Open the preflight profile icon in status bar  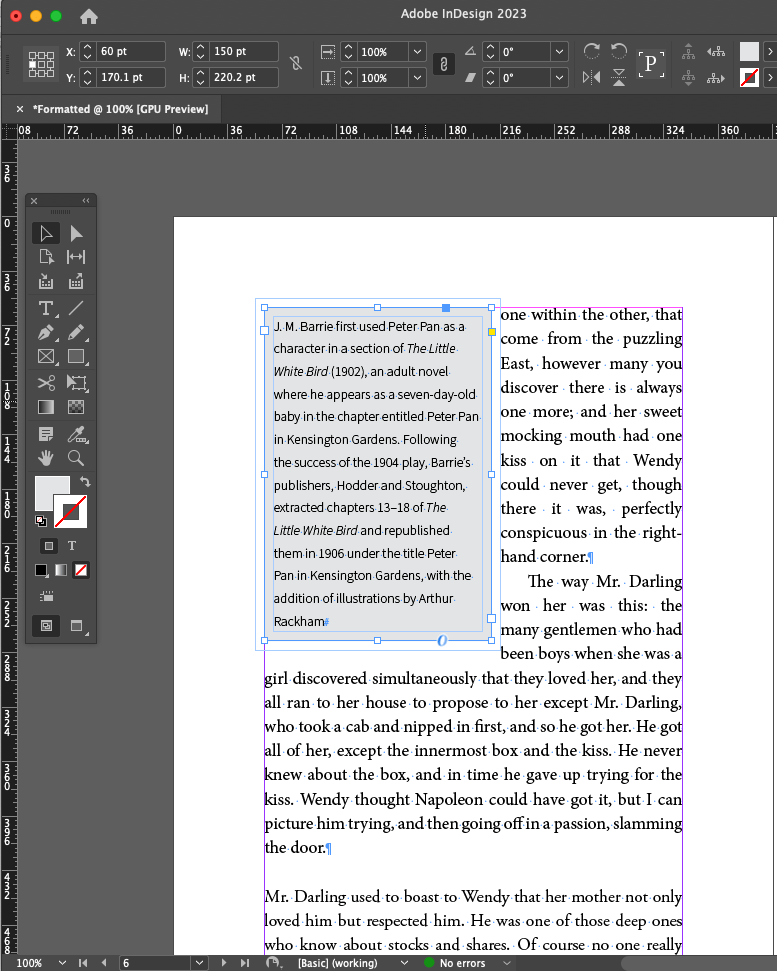pos(272,962)
